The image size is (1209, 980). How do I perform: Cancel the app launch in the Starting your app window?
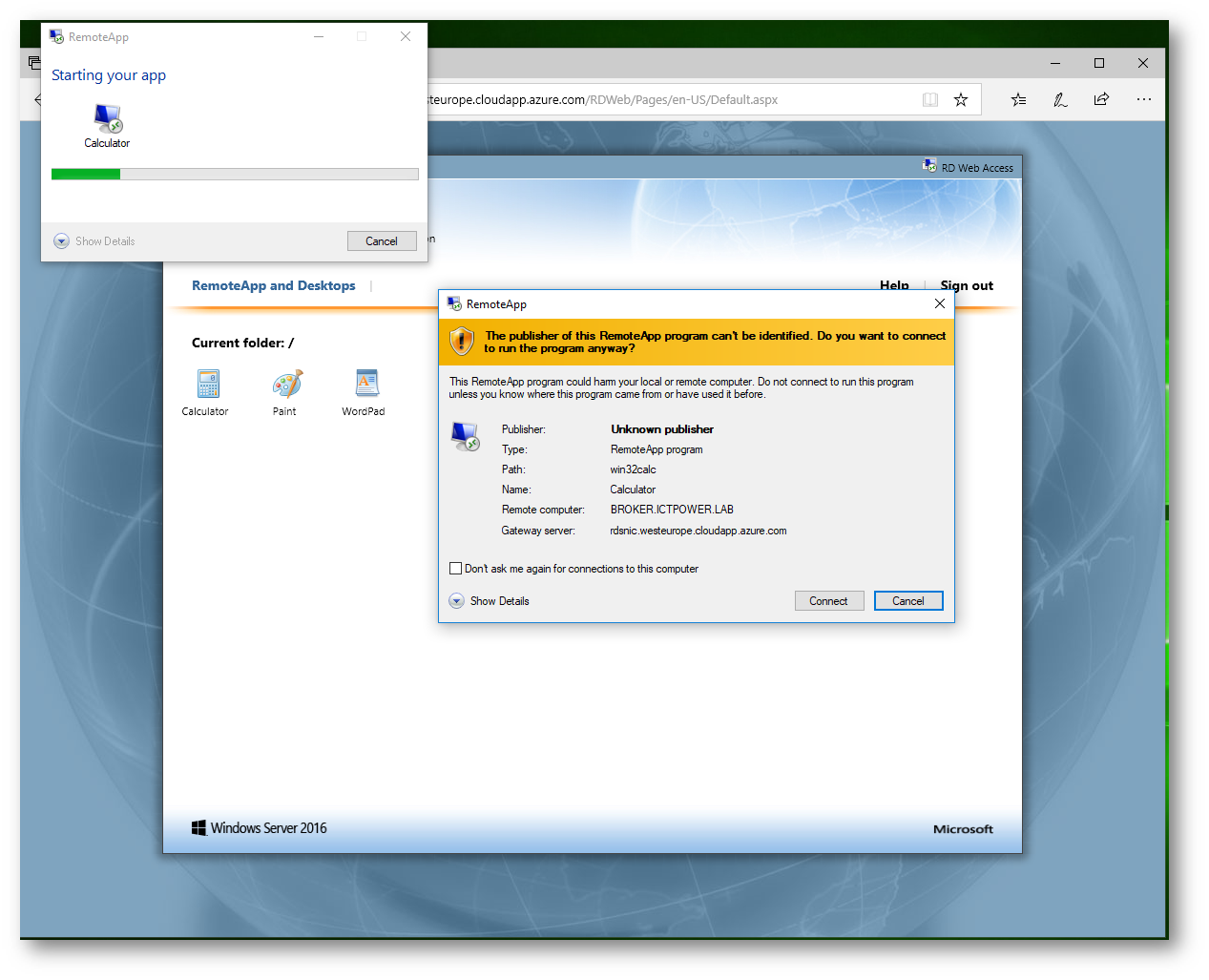(382, 241)
